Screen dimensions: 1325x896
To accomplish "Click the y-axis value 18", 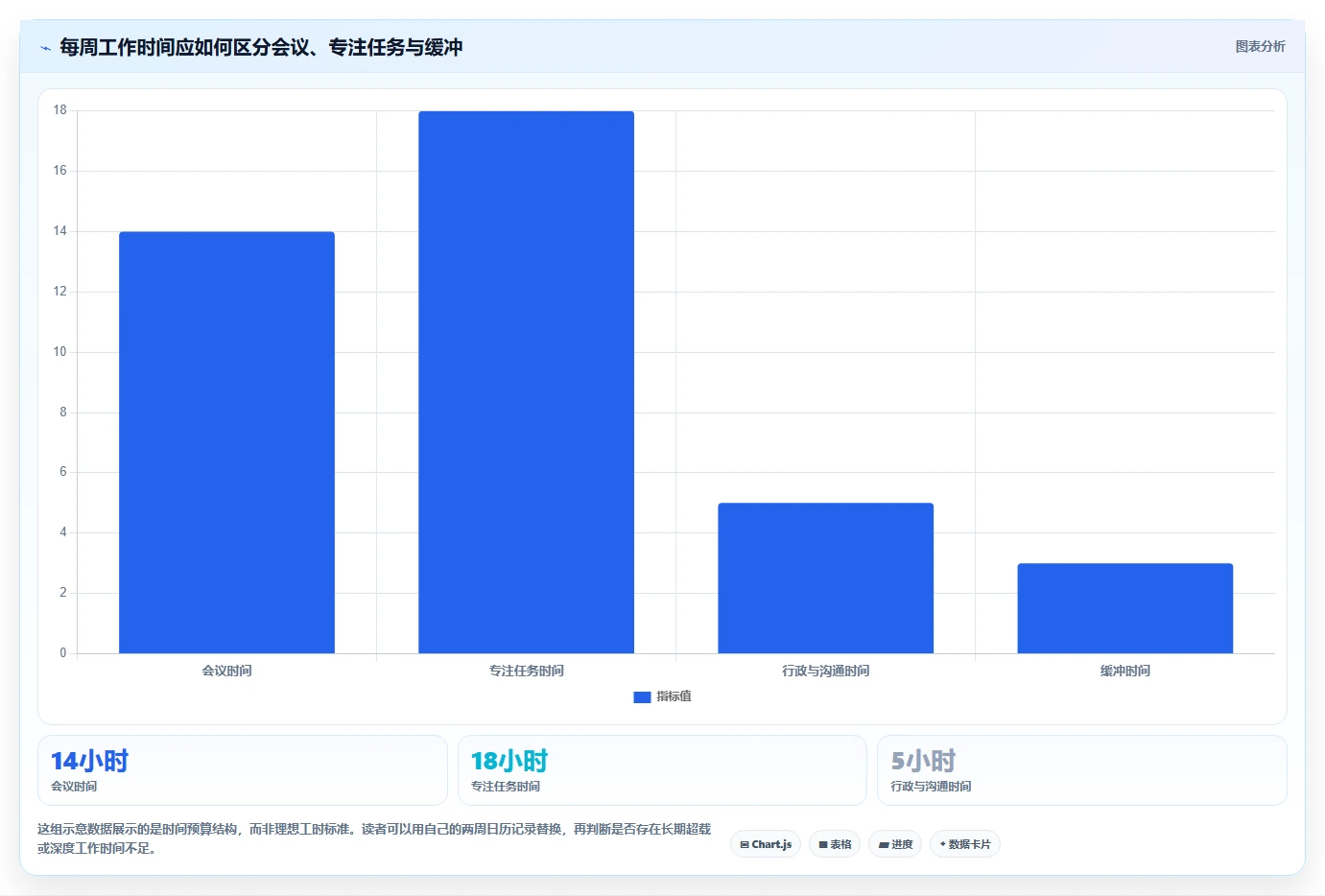I will point(60,110).
